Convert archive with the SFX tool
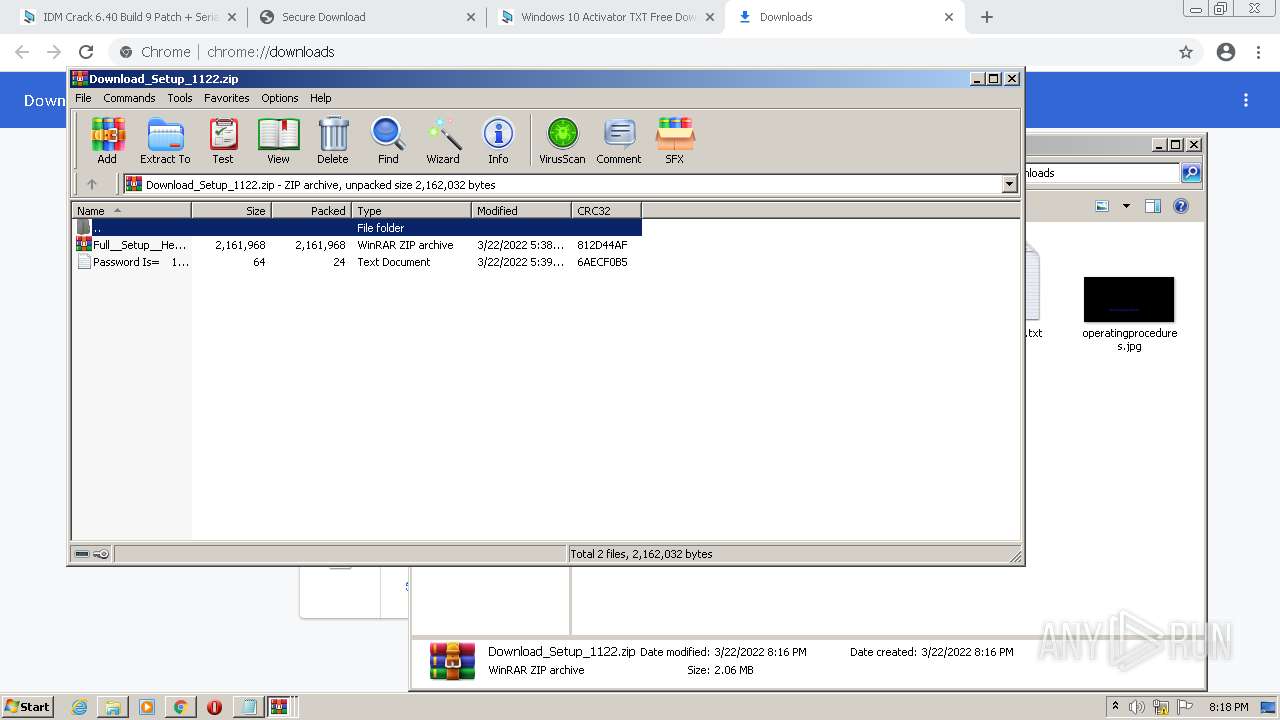Image resolution: width=1280 pixels, height=720 pixels. [x=675, y=140]
